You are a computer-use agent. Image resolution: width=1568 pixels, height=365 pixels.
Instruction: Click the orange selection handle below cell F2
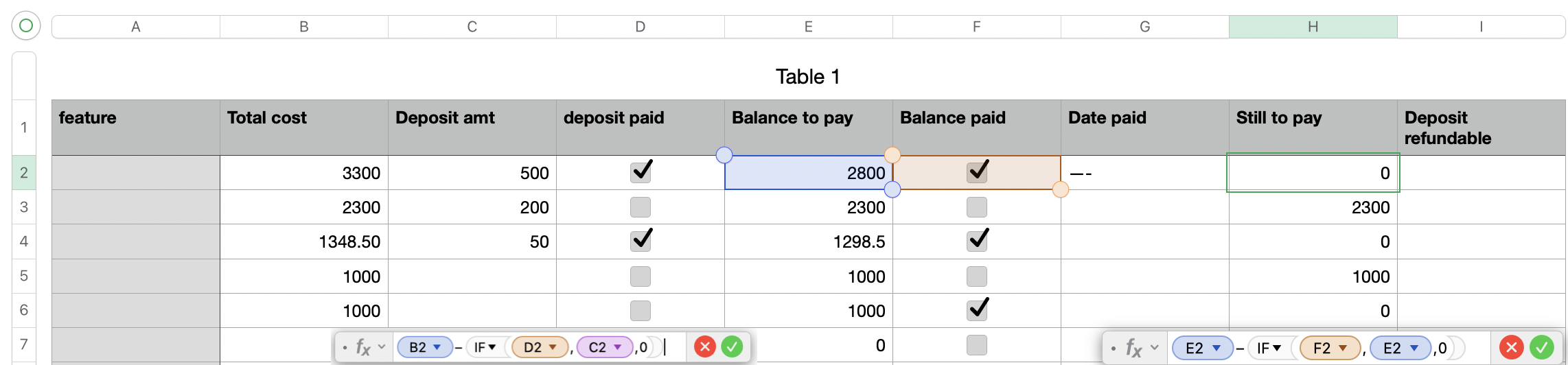1060,189
